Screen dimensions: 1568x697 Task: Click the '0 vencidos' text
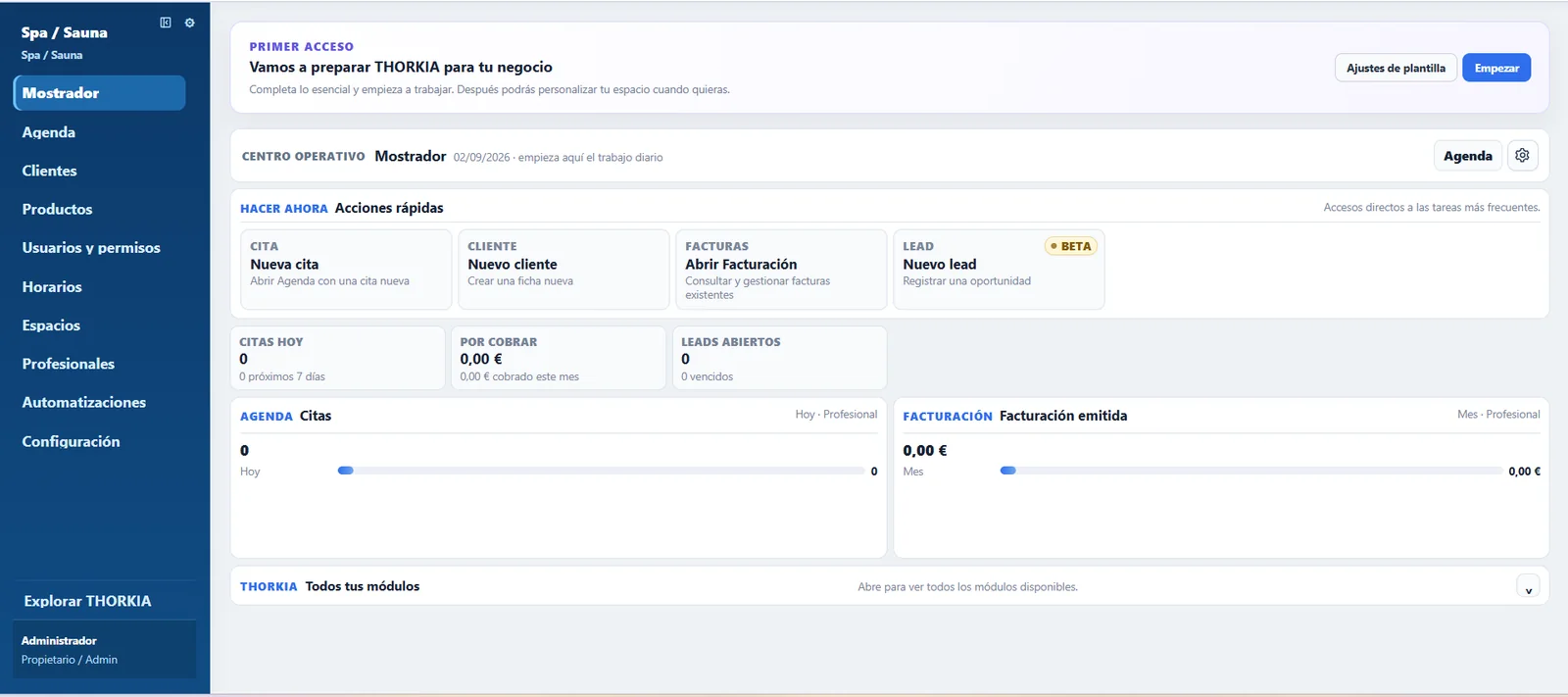(708, 376)
